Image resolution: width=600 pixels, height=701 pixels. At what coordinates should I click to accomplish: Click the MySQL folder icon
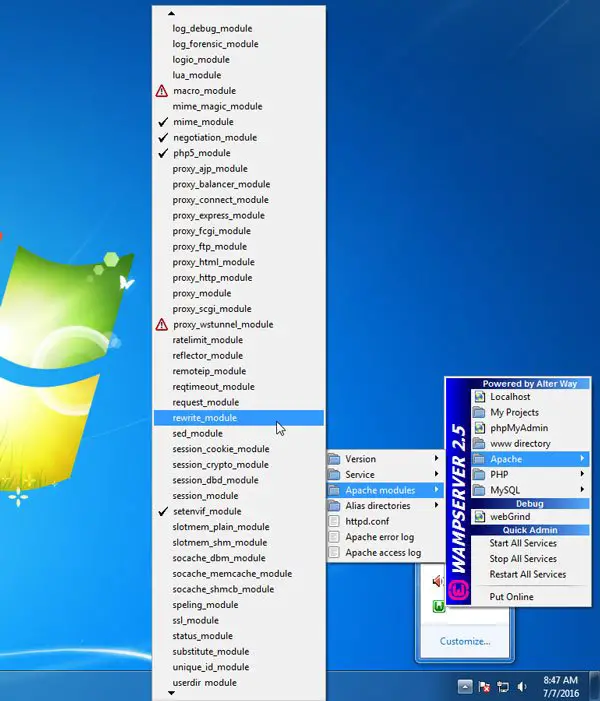pos(479,490)
